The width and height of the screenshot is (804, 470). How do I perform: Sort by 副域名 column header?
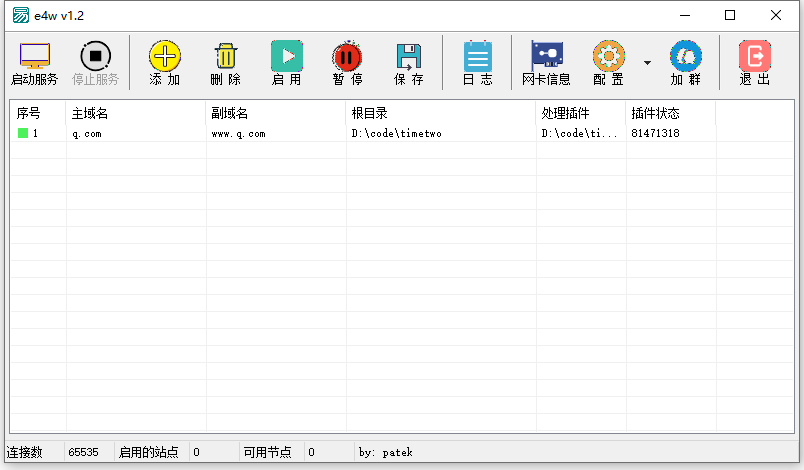pyautogui.click(x=275, y=113)
